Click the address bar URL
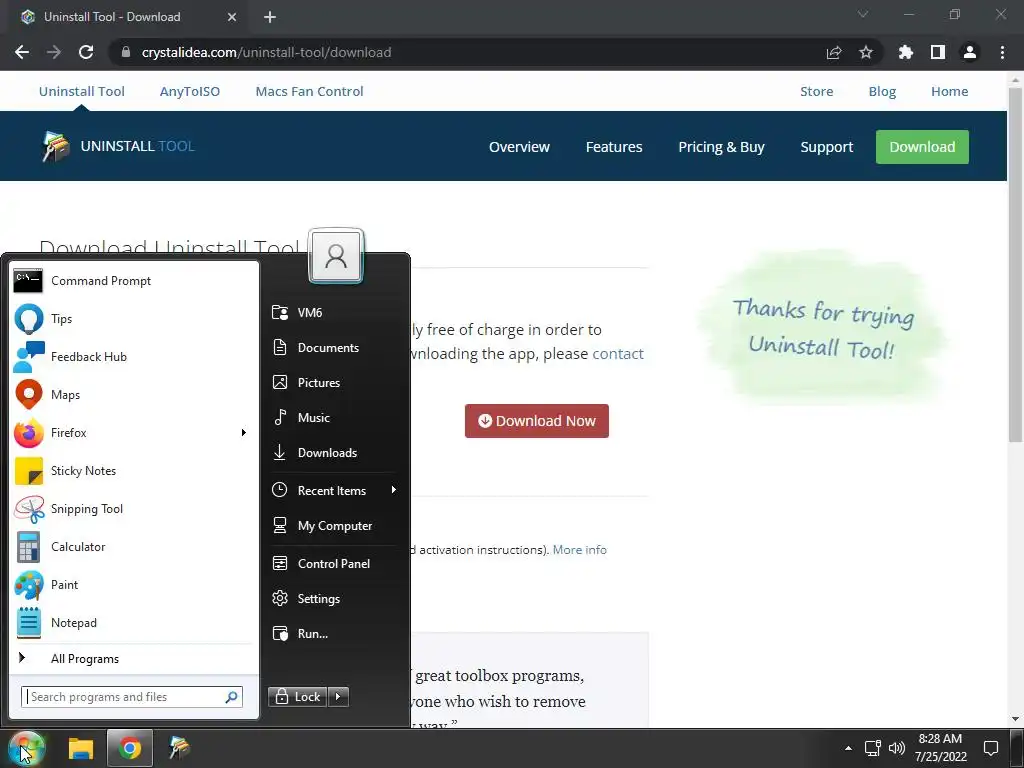This screenshot has height=768, width=1024. 266,52
